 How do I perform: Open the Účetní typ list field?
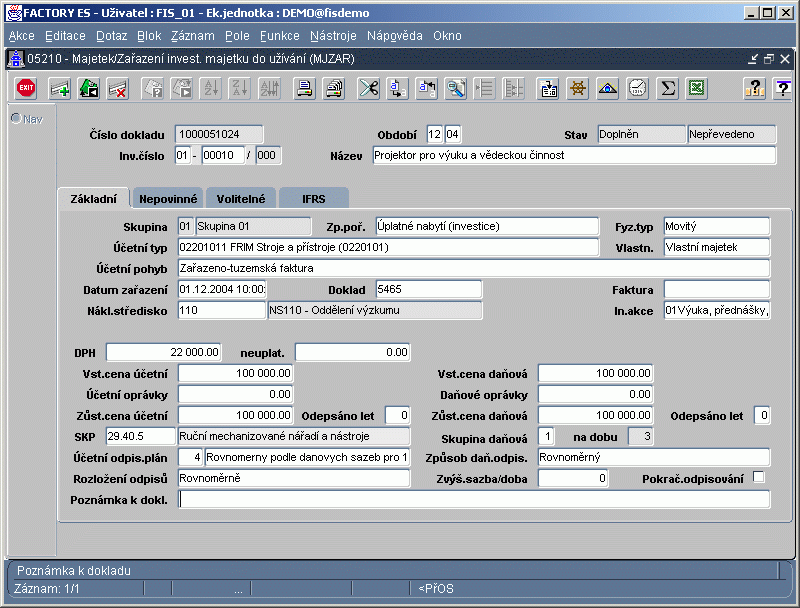click(388, 247)
